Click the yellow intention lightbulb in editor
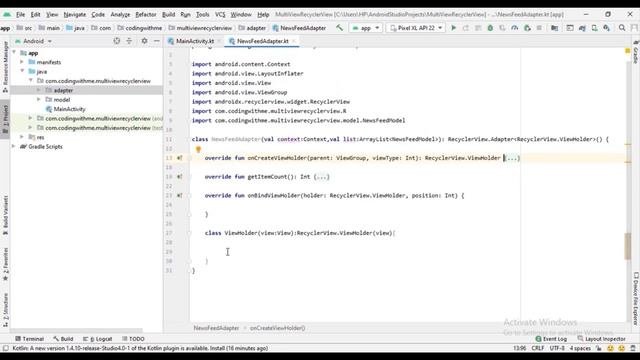The height and width of the screenshot is (360, 640). [198, 150]
